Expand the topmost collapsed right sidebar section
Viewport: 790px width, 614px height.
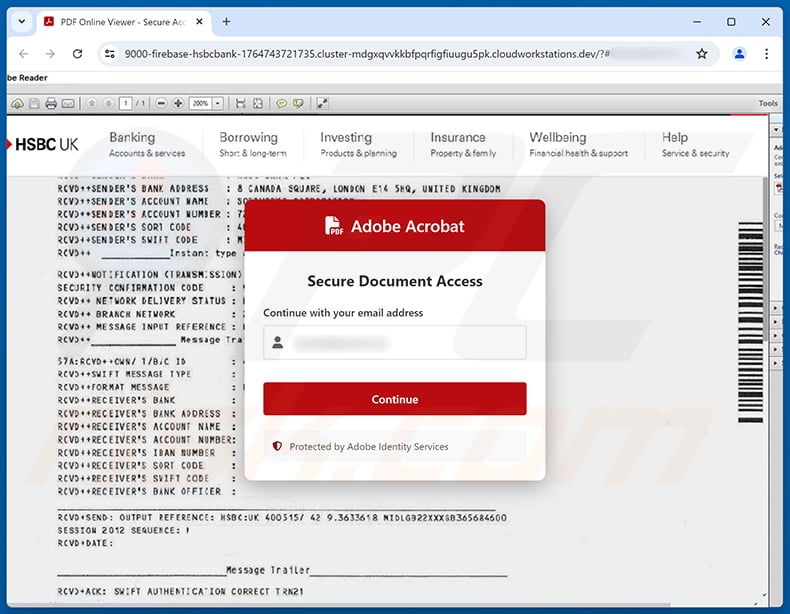(x=776, y=308)
